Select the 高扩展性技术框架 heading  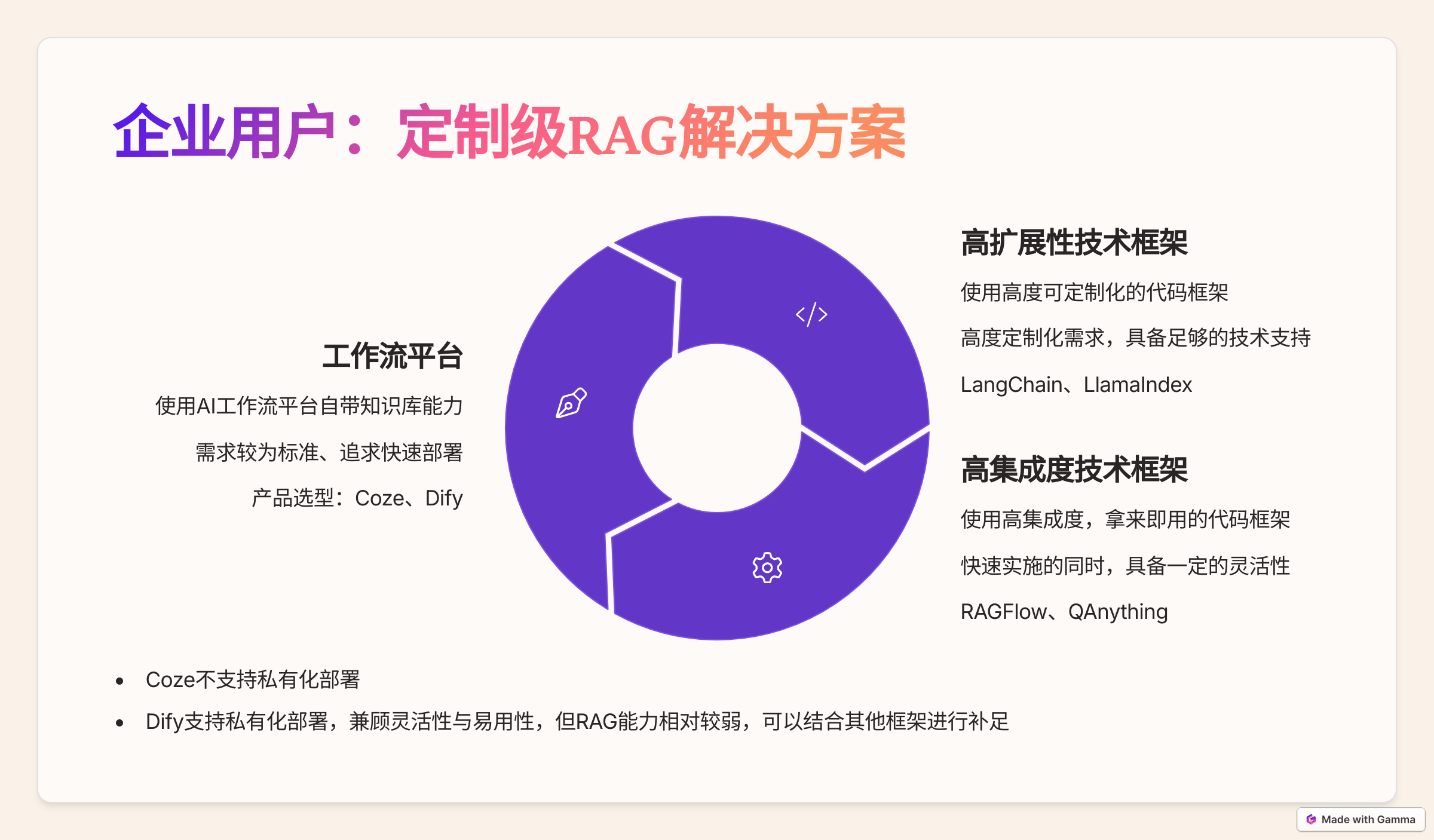pyautogui.click(x=1074, y=243)
